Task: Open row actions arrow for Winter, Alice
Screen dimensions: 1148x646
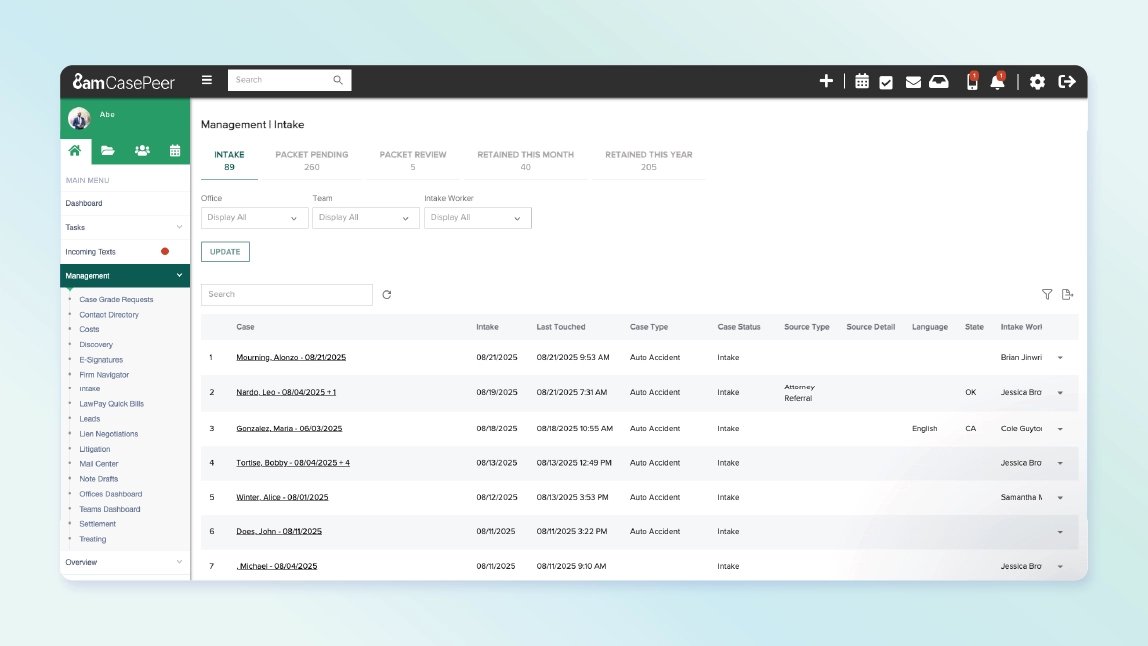Action: click(x=1060, y=497)
